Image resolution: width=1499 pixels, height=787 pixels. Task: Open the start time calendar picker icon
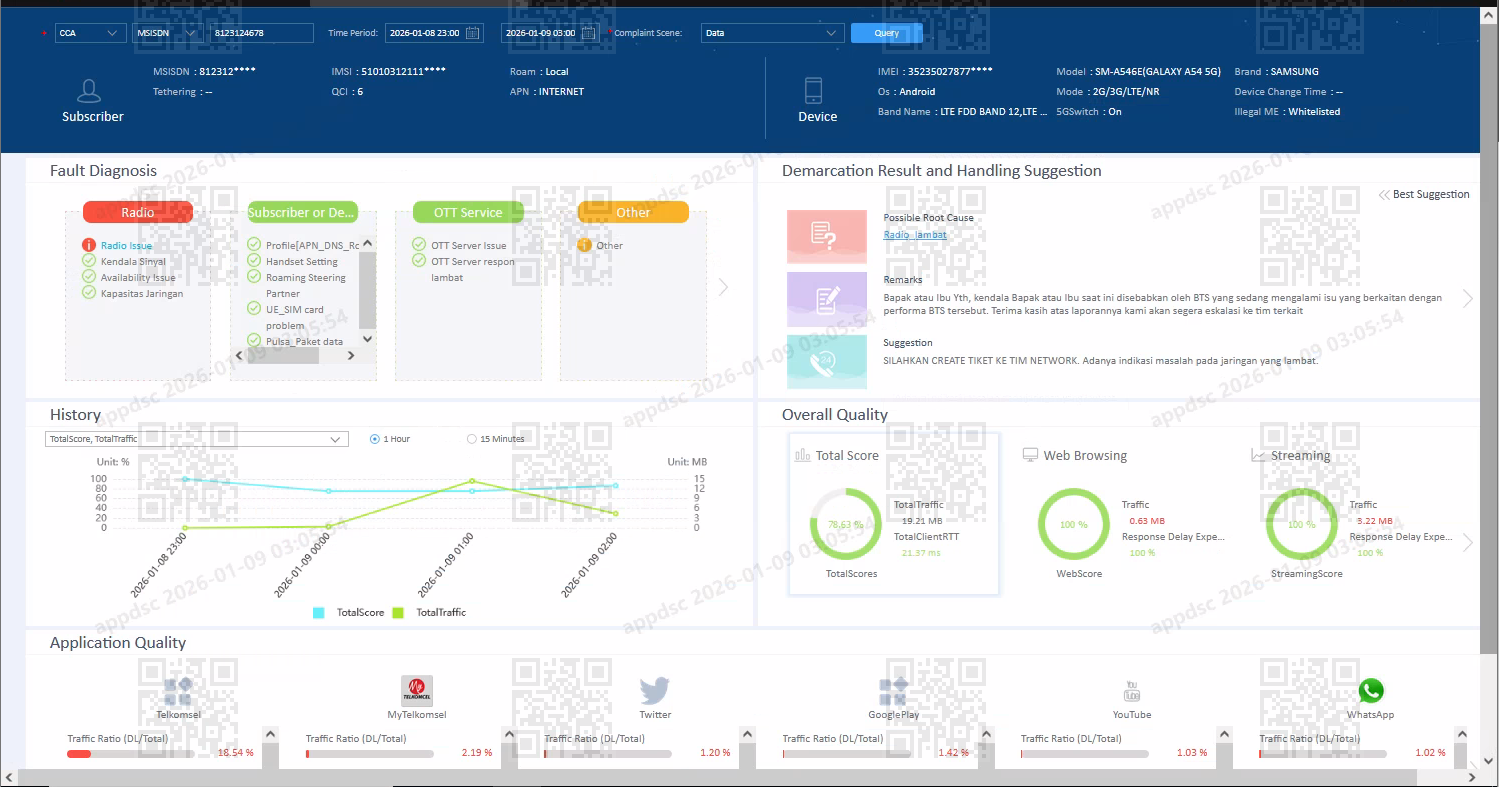(x=473, y=33)
